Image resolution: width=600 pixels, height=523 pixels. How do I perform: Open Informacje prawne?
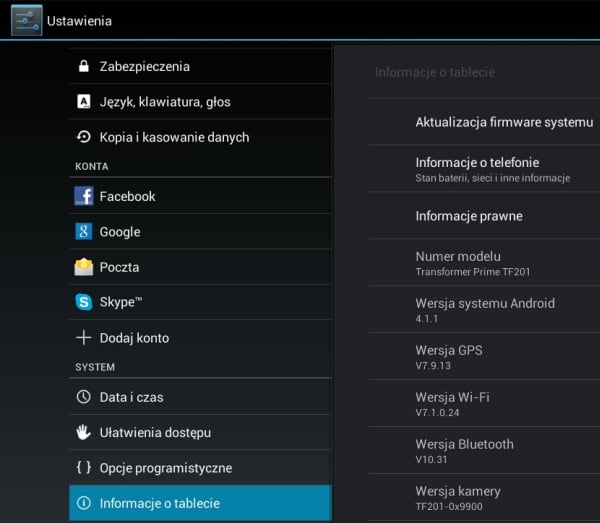coord(469,216)
